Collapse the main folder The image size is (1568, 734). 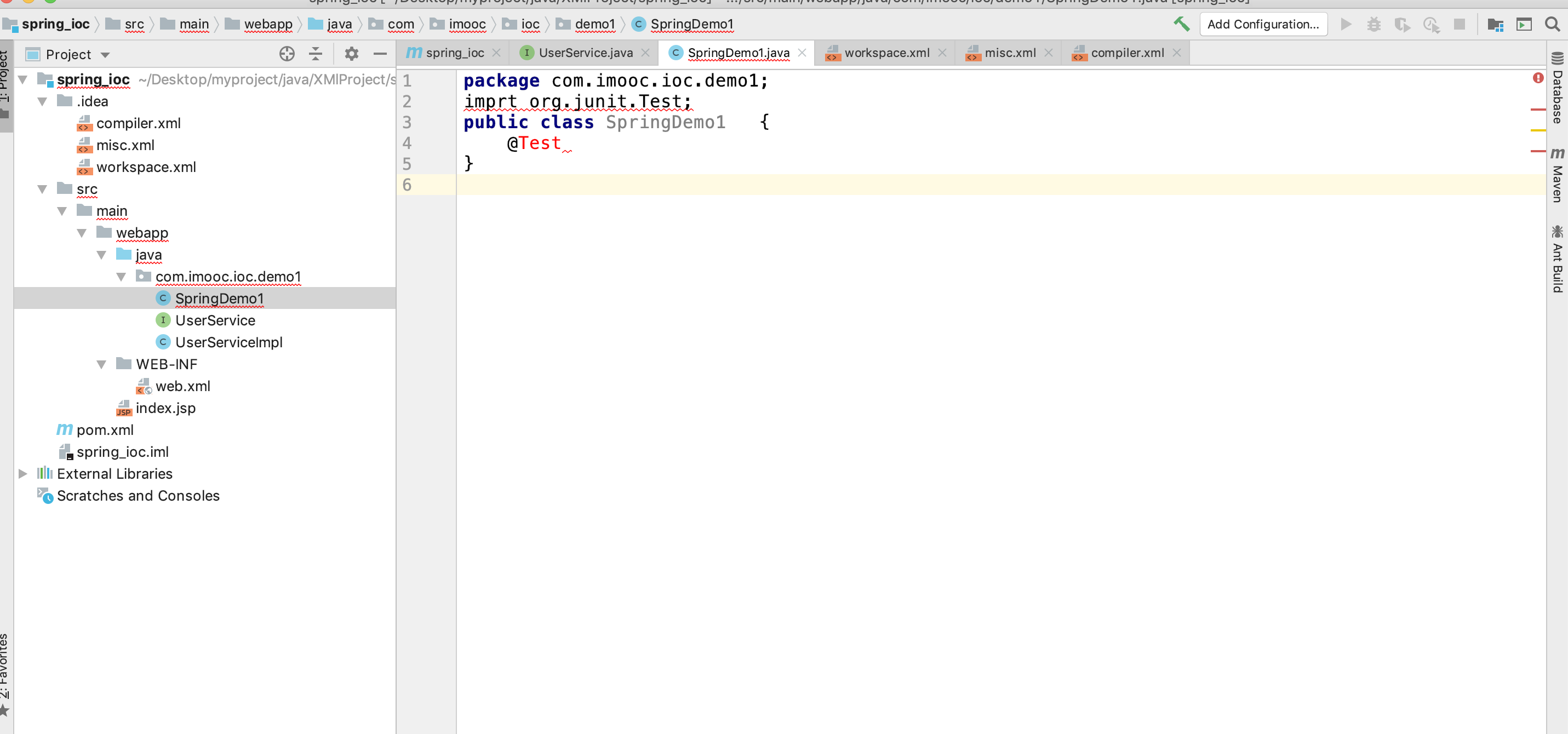point(61,211)
